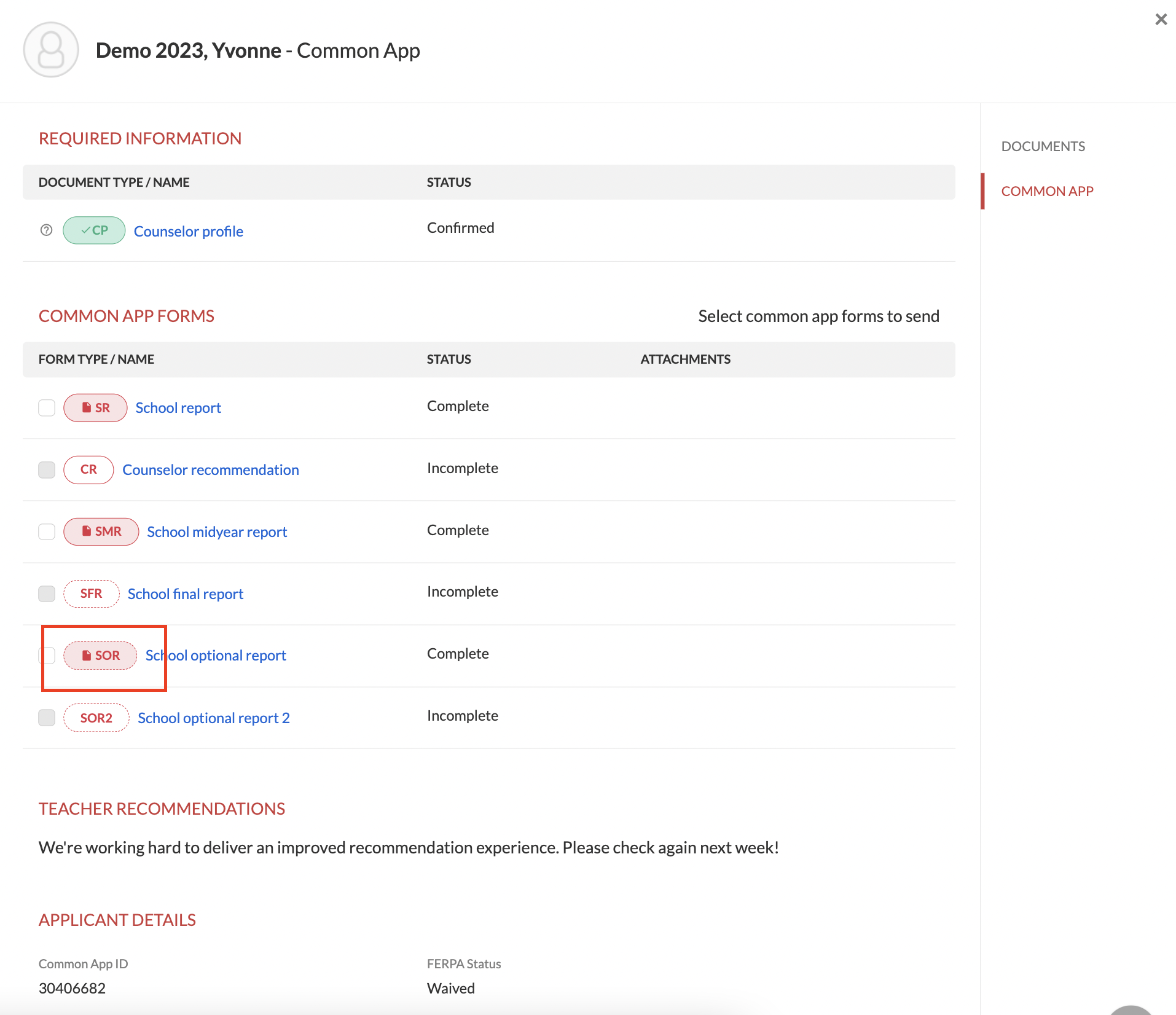Click the DOCUMENT TYPE / NAME column header

pyautogui.click(x=114, y=182)
